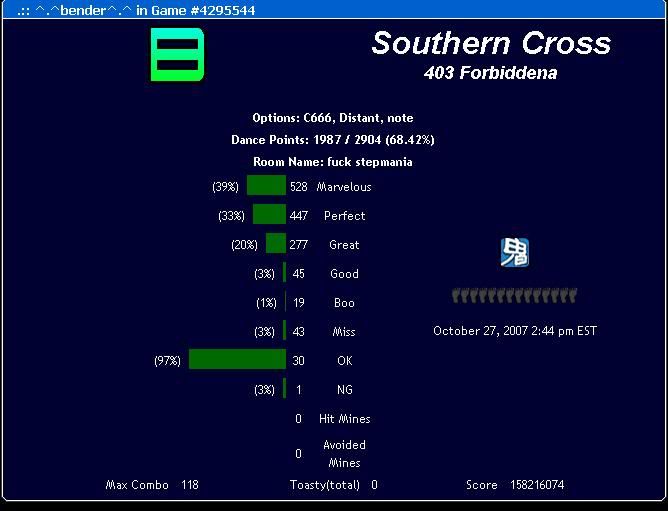Click the Hit Mines label

click(x=344, y=419)
